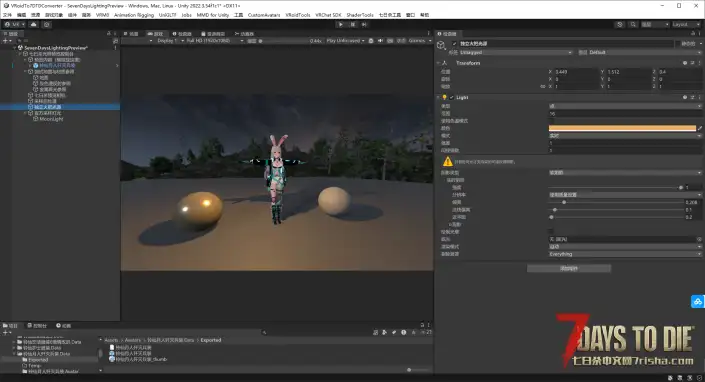This screenshot has height=382, width=705.
Task: Toggle the Light component enabled checkbox
Action: [x=452, y=97]
